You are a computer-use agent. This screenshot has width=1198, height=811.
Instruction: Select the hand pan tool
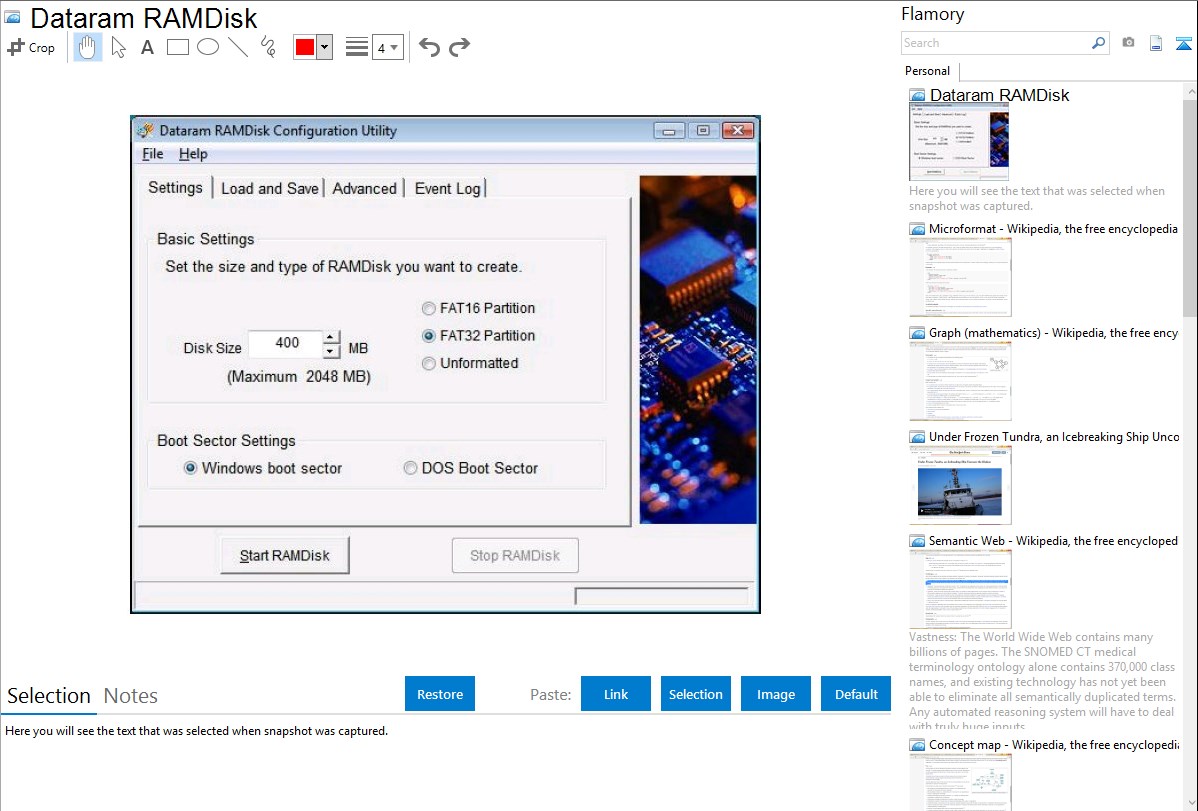point(87,47)
